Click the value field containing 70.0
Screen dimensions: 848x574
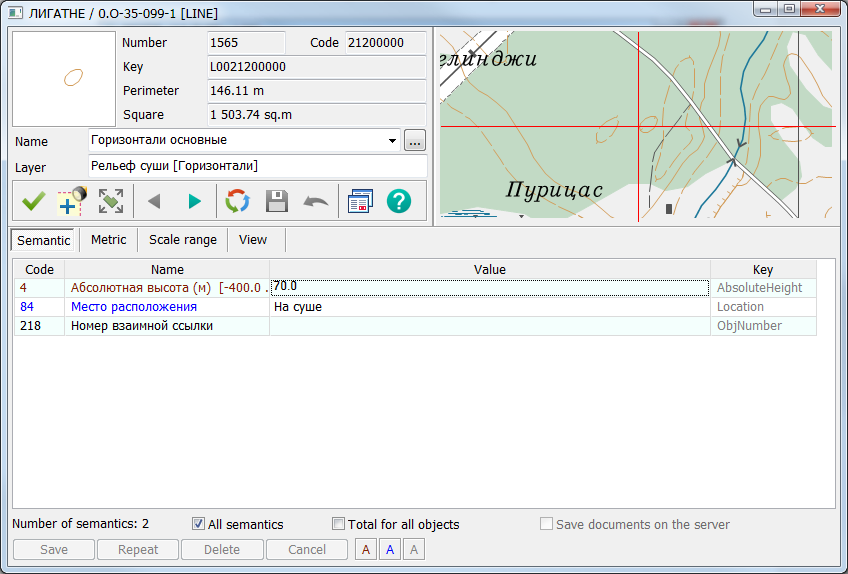489,287
